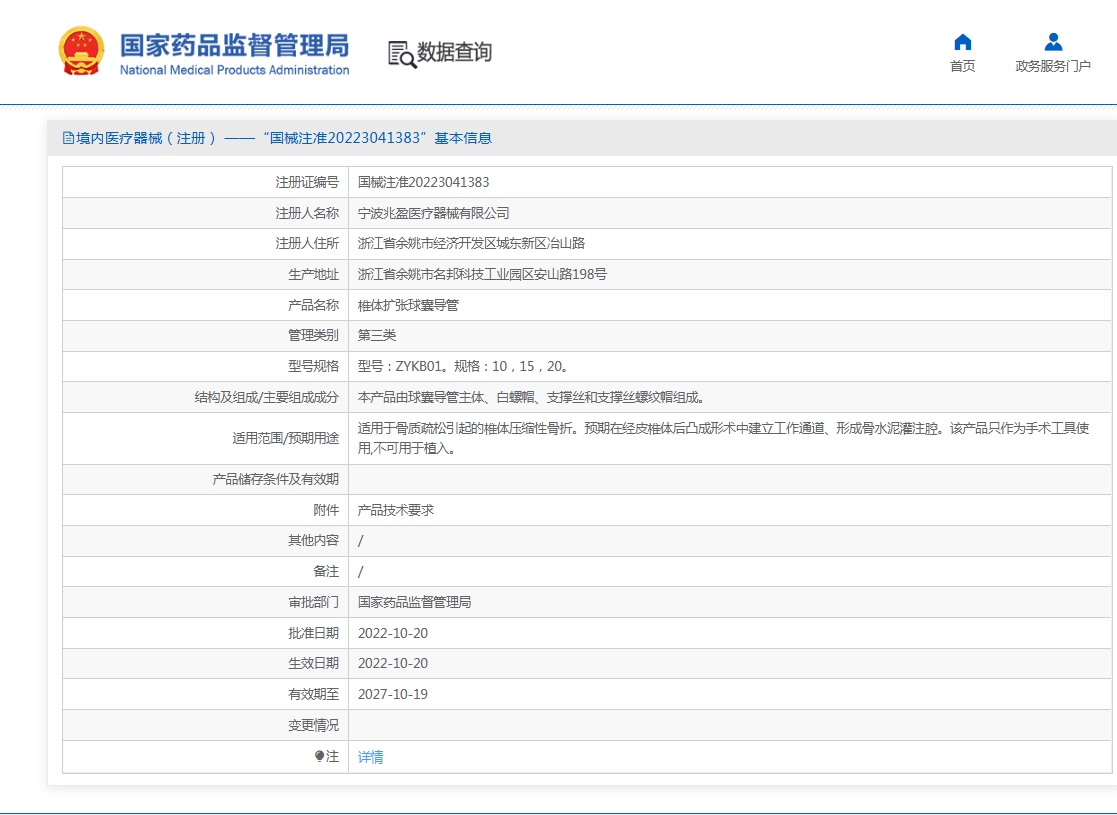Click National Medical Products Administration subtitle
This screenshot has height=815, width=1117.
pyautogui.click(x=234, y=70)
